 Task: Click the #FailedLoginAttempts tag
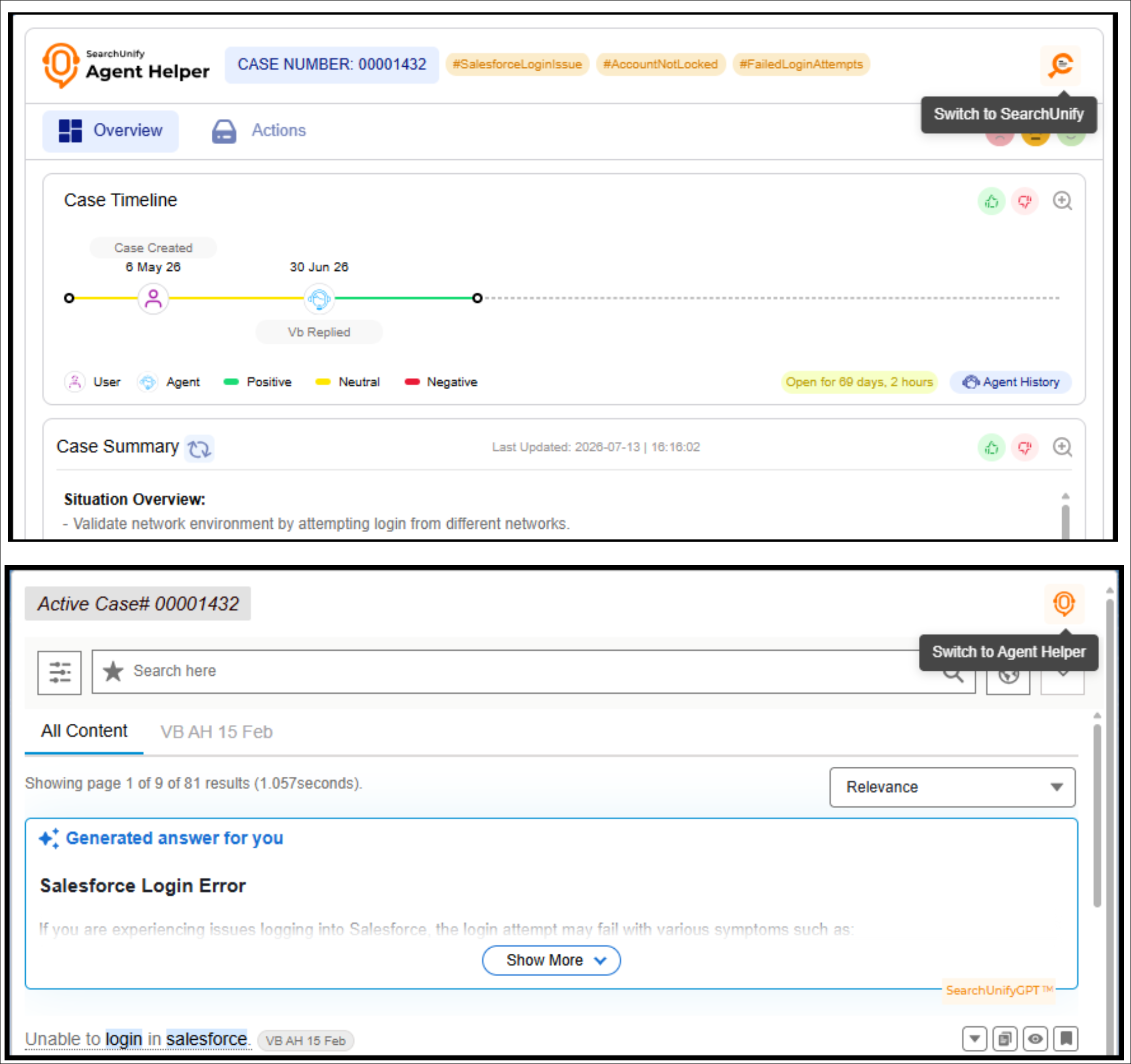coord(801,64)
